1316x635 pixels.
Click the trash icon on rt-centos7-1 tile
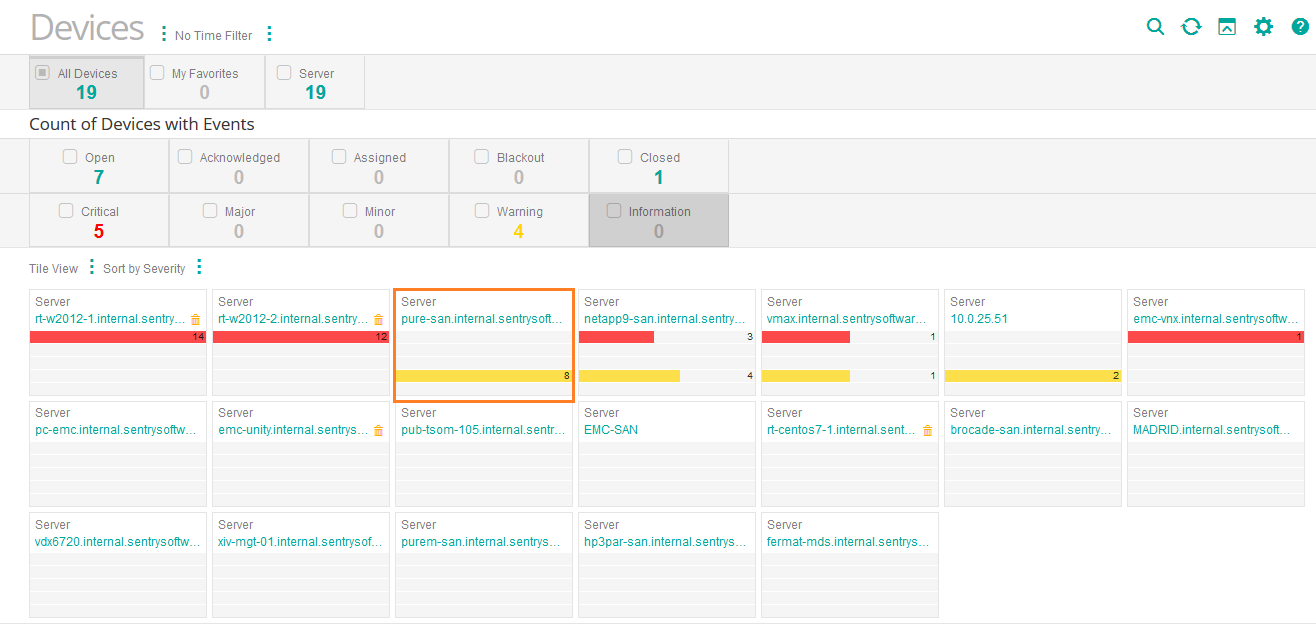926,429
